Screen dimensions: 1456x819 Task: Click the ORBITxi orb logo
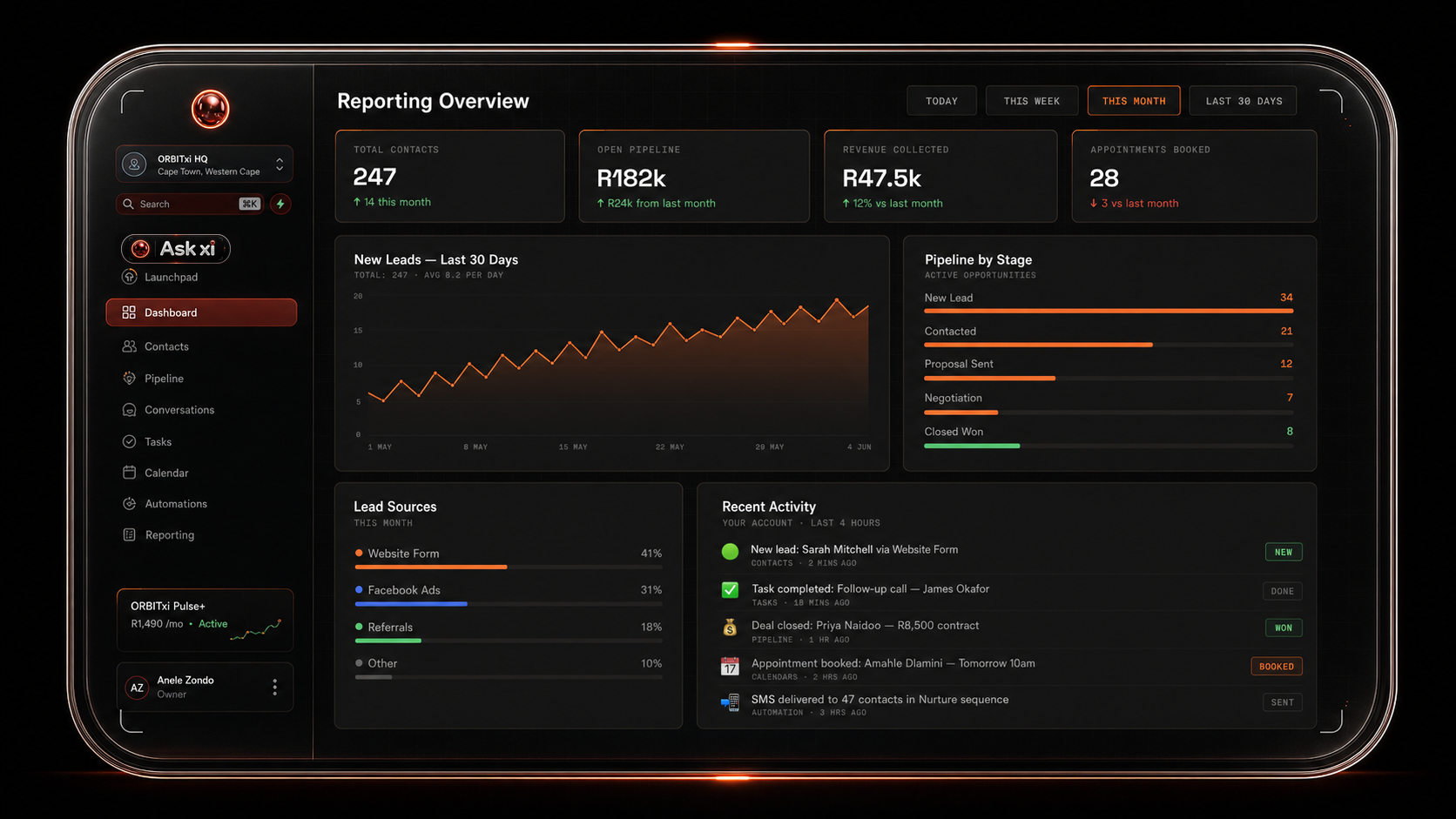click(x=210, y=109)
